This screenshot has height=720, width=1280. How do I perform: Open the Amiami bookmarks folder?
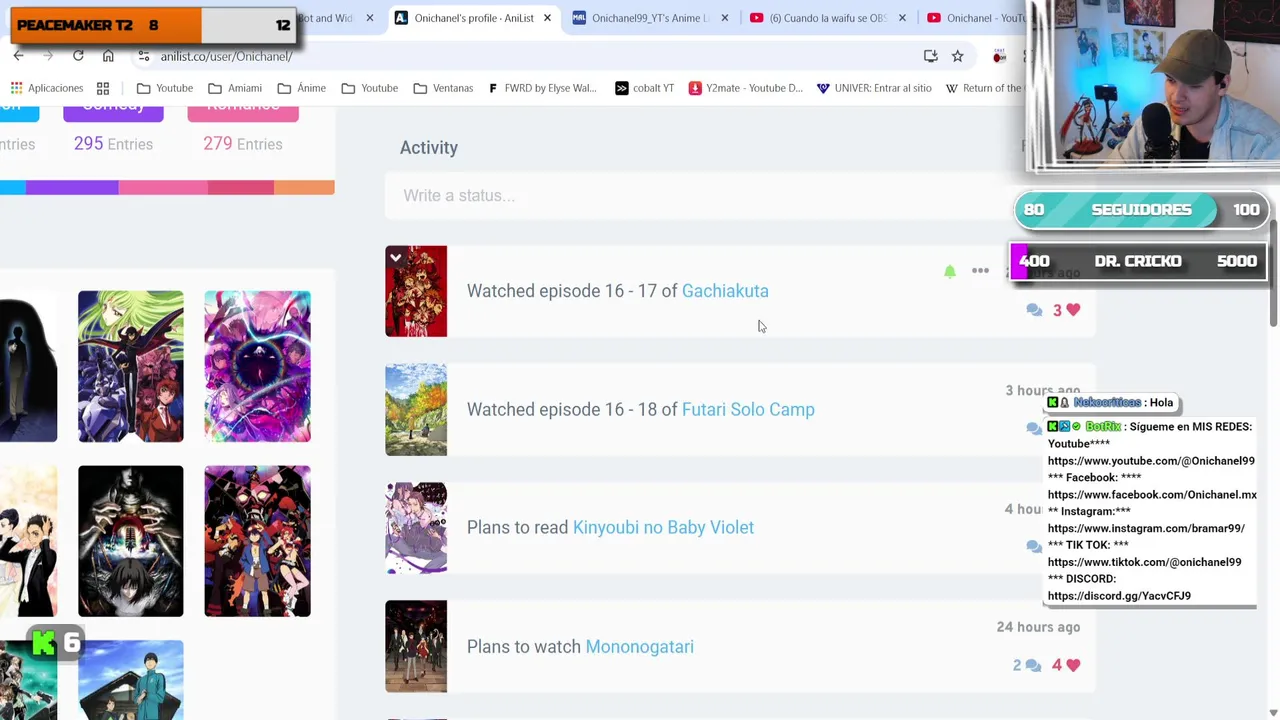(x=235, y=88)
